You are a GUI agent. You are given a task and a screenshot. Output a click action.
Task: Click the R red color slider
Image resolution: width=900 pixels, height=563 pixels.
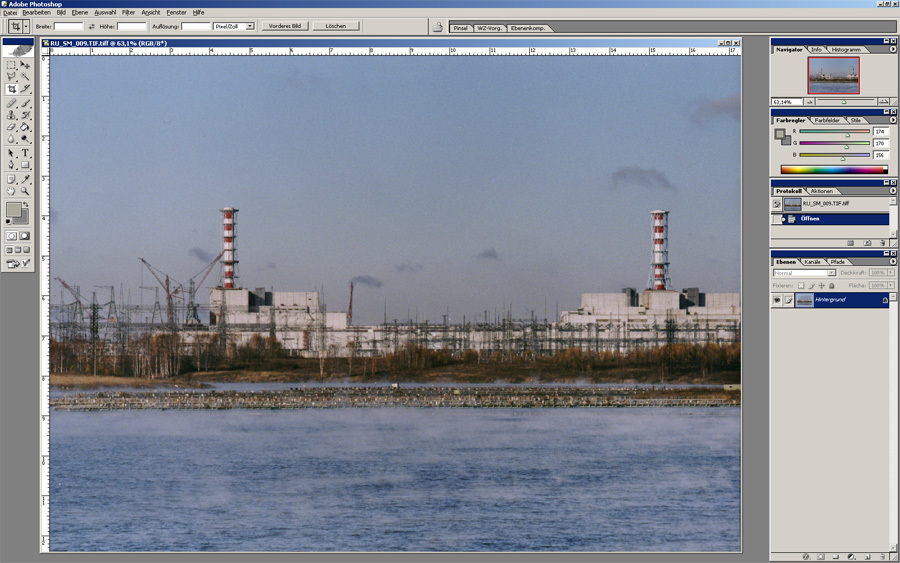click(x=835, y=131)
